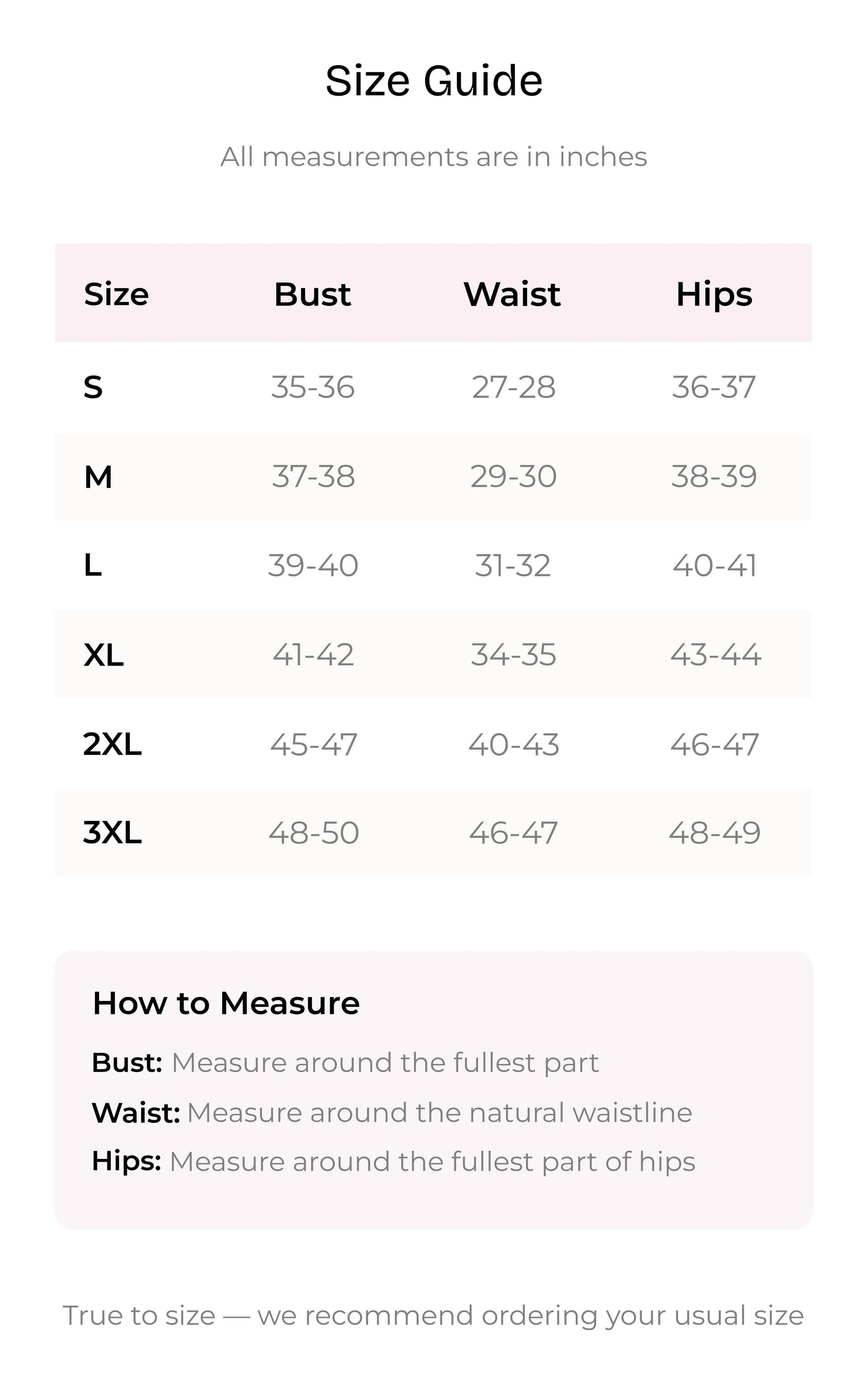Click the 35-36 bust measurement
This screenshot has width=868, height=1386.
[313, 387]
